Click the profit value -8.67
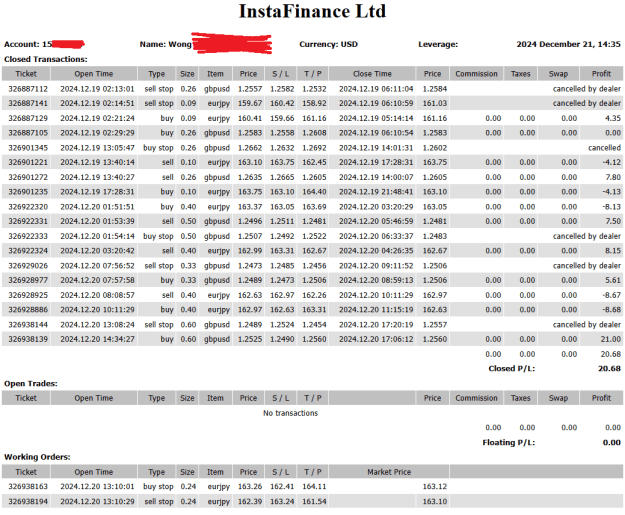625x515 pixels. pyautogui.click(x=611, y=295)
